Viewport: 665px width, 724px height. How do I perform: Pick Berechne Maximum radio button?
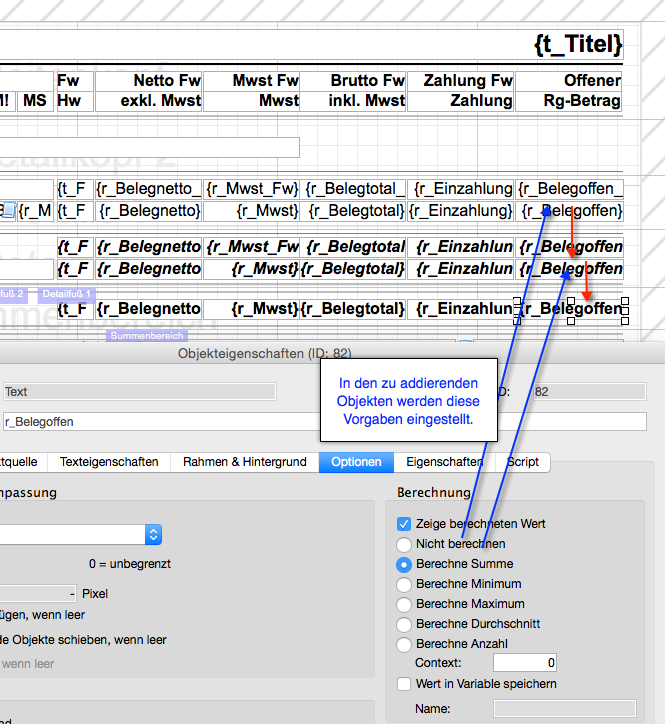[x=404, y=604]
